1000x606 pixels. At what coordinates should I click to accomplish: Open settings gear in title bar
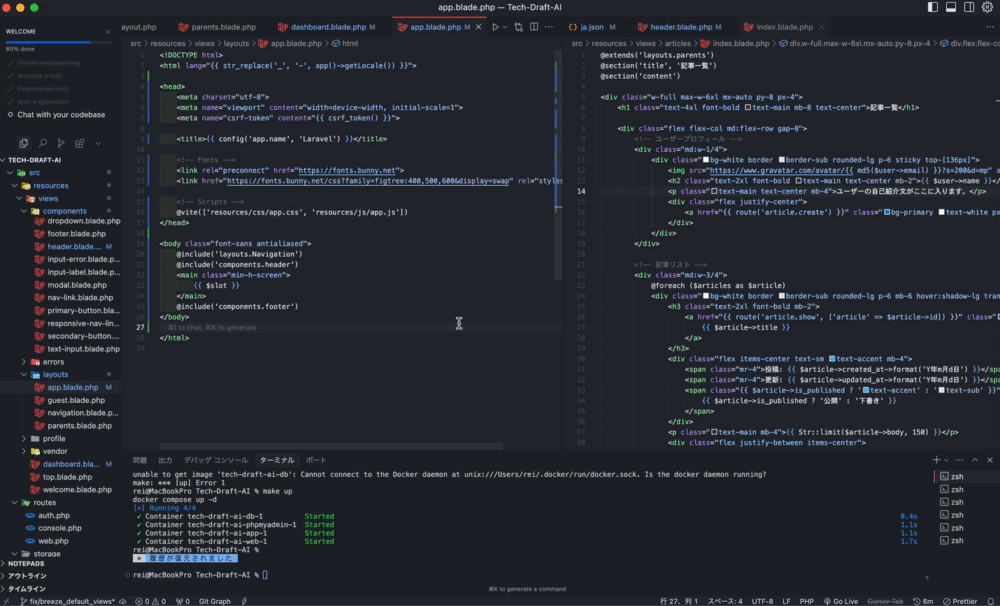tap(987, 7)
